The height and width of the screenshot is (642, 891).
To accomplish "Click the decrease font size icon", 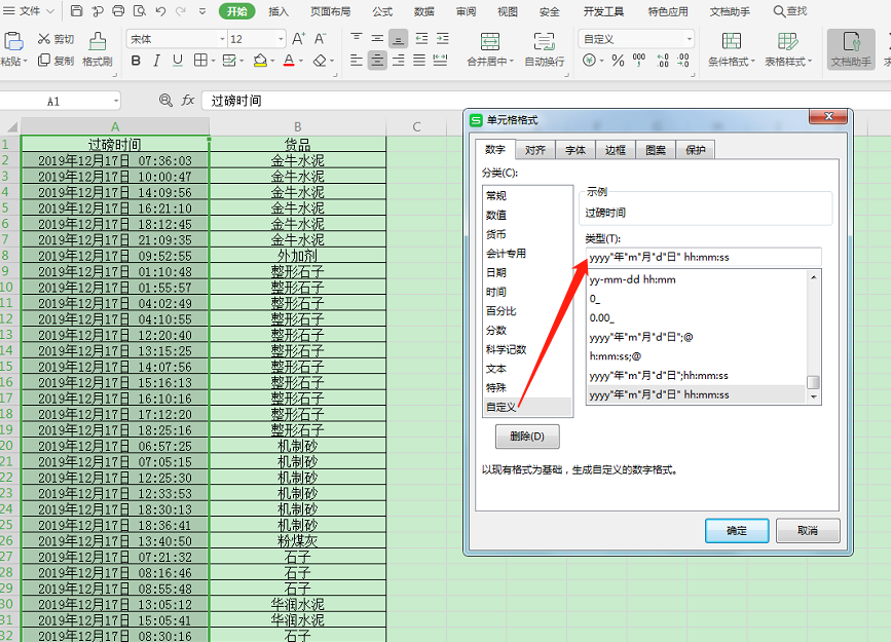I will pyautogui.click(x=320, y=39).
